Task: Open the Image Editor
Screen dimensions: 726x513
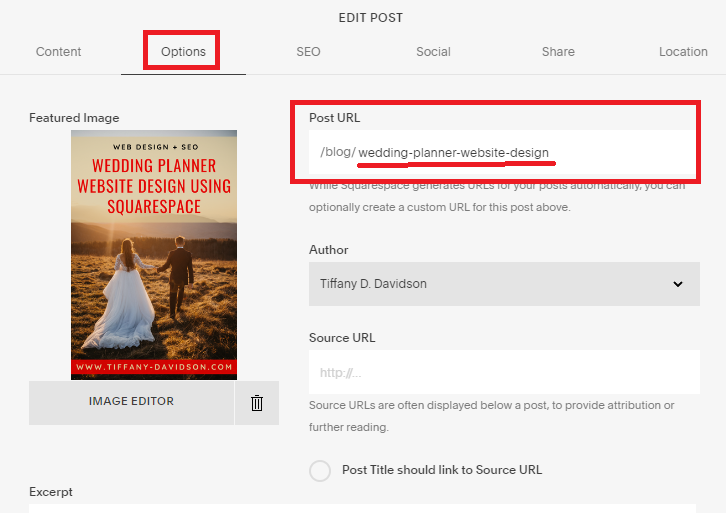Action: [x=131, y=403]
